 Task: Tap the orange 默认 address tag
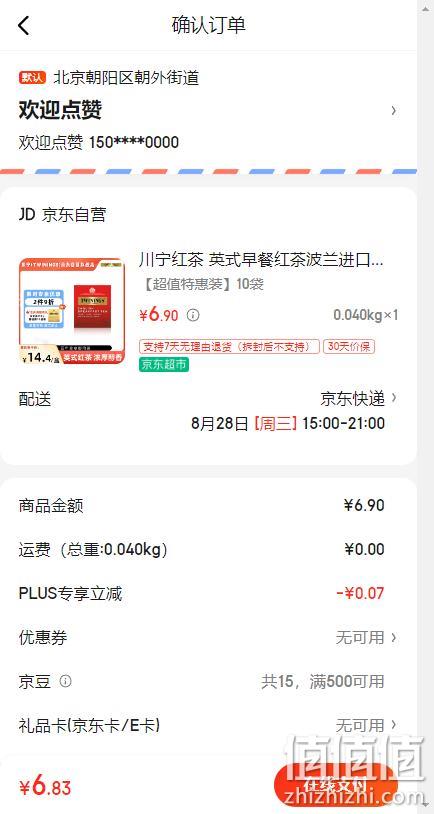[x=33, y=78]
